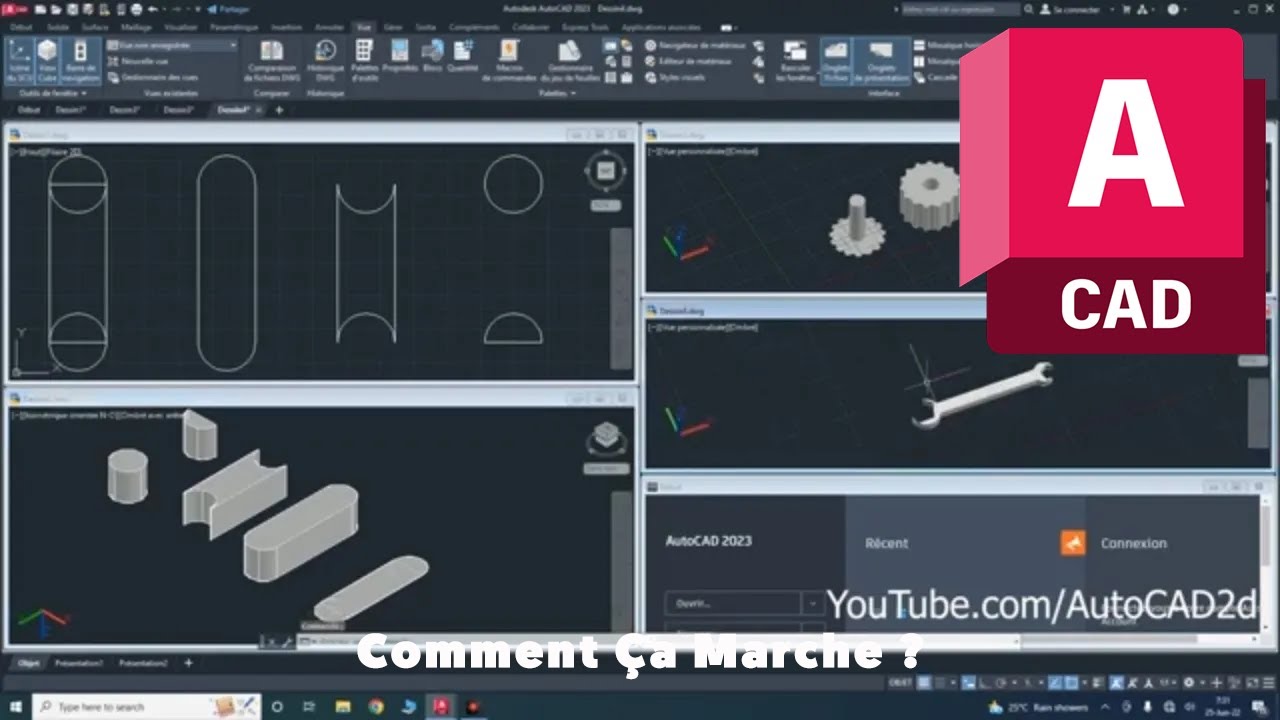Select the Début ribbon tab

20,27
